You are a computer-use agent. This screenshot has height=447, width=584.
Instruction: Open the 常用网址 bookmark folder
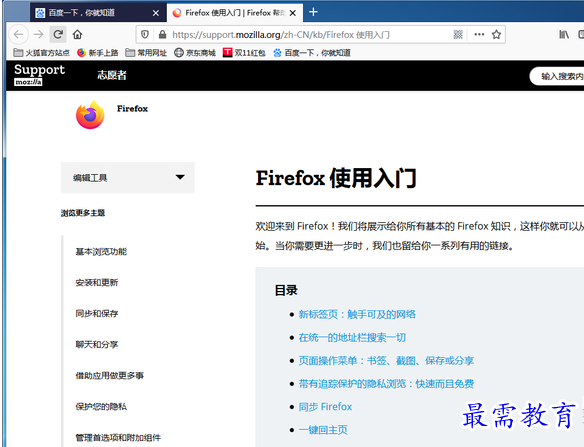point(146,53)
